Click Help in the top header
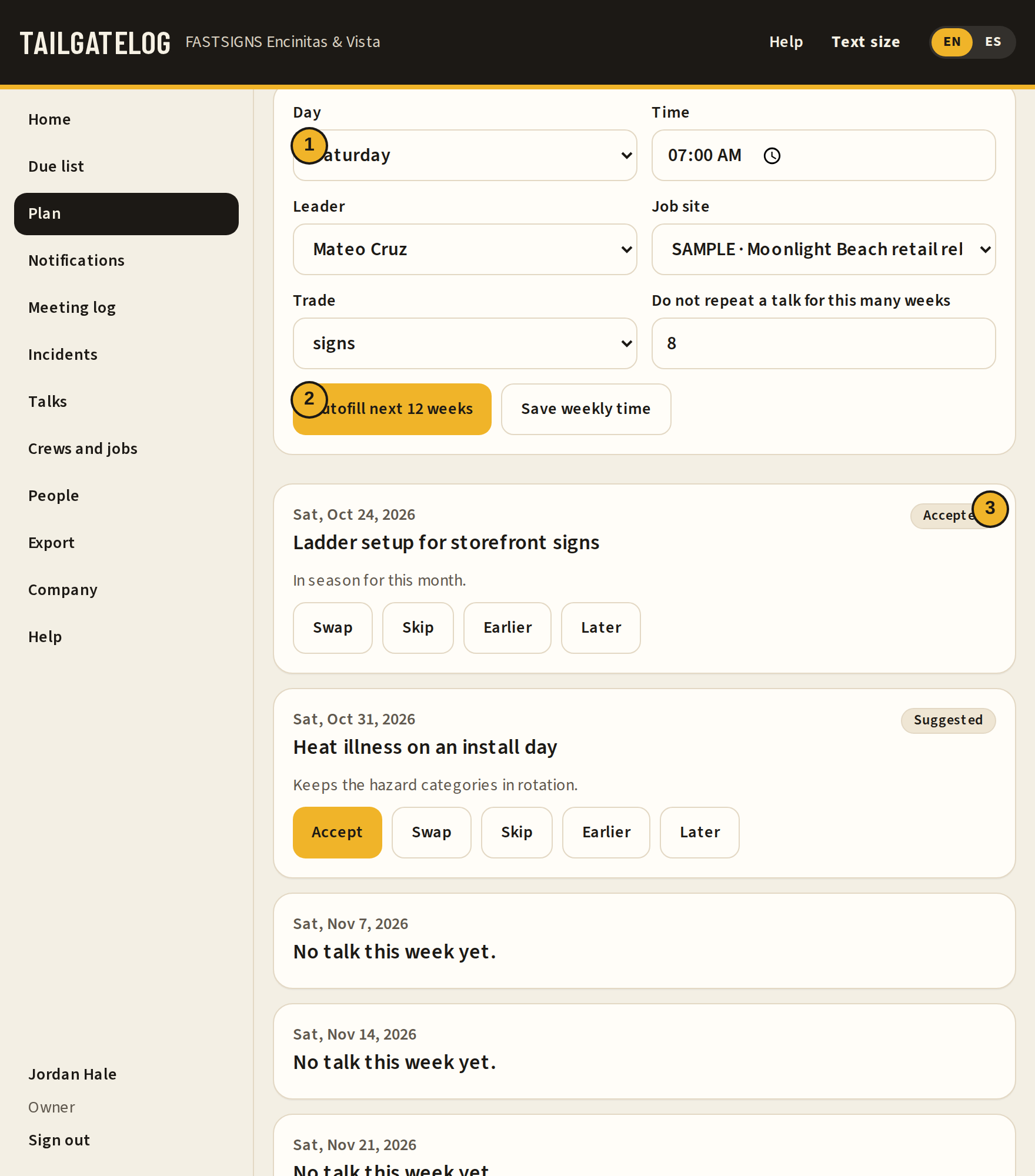The height and width of the screenshot is (1176, 1035). pos(786,42)
